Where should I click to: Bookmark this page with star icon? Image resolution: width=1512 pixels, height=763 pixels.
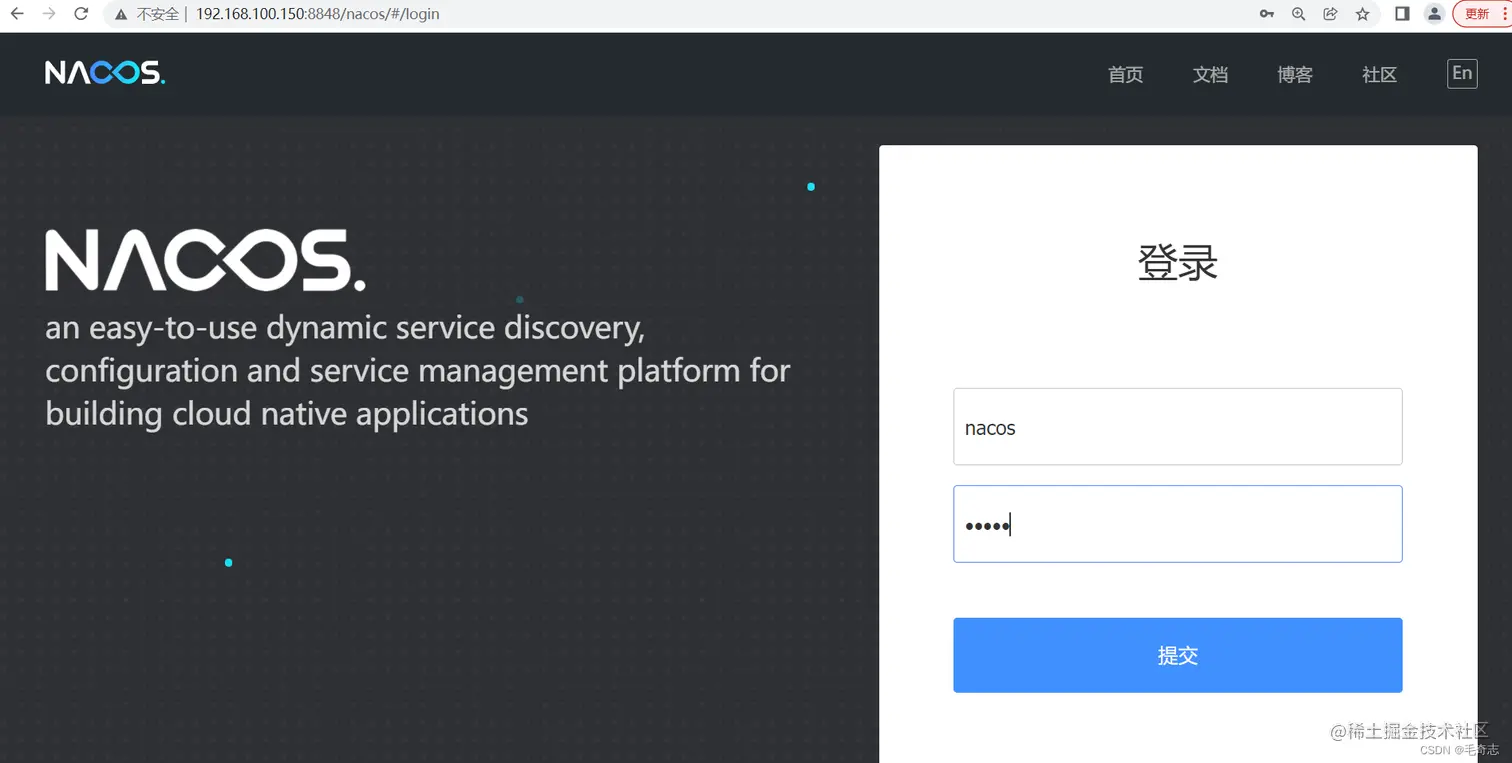(x=1362, y=14)
